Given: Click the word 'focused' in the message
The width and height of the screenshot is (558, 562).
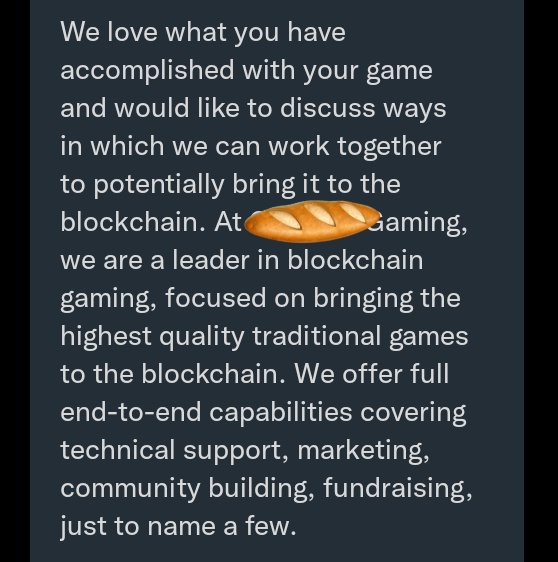Looking at the screenshot, I should pyautogui.click(x=215, y=298).
